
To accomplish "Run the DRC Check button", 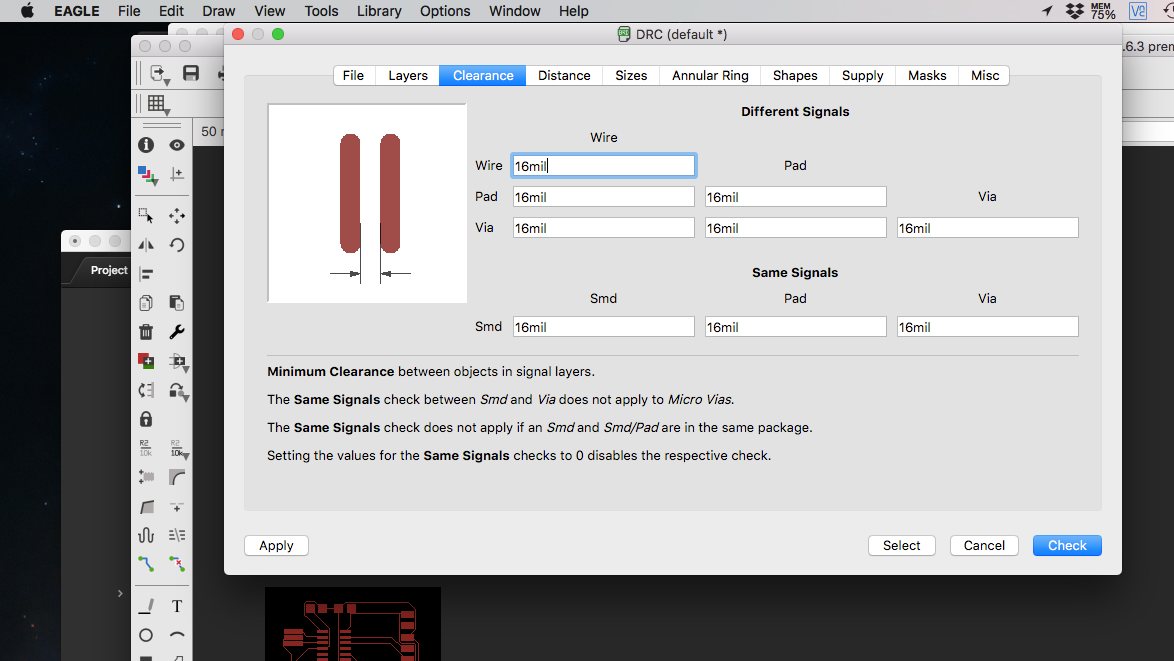I will tap(1067, 546).
